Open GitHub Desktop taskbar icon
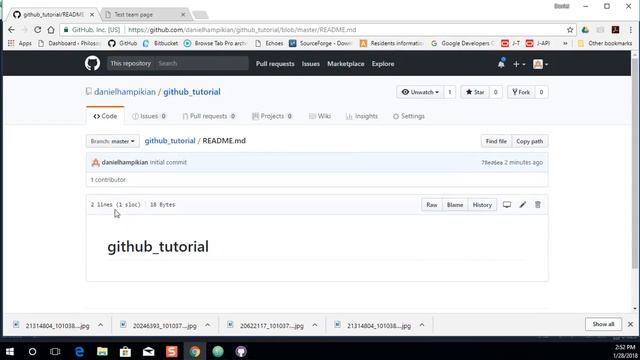640x360 pixels. [x=241, y=351]
